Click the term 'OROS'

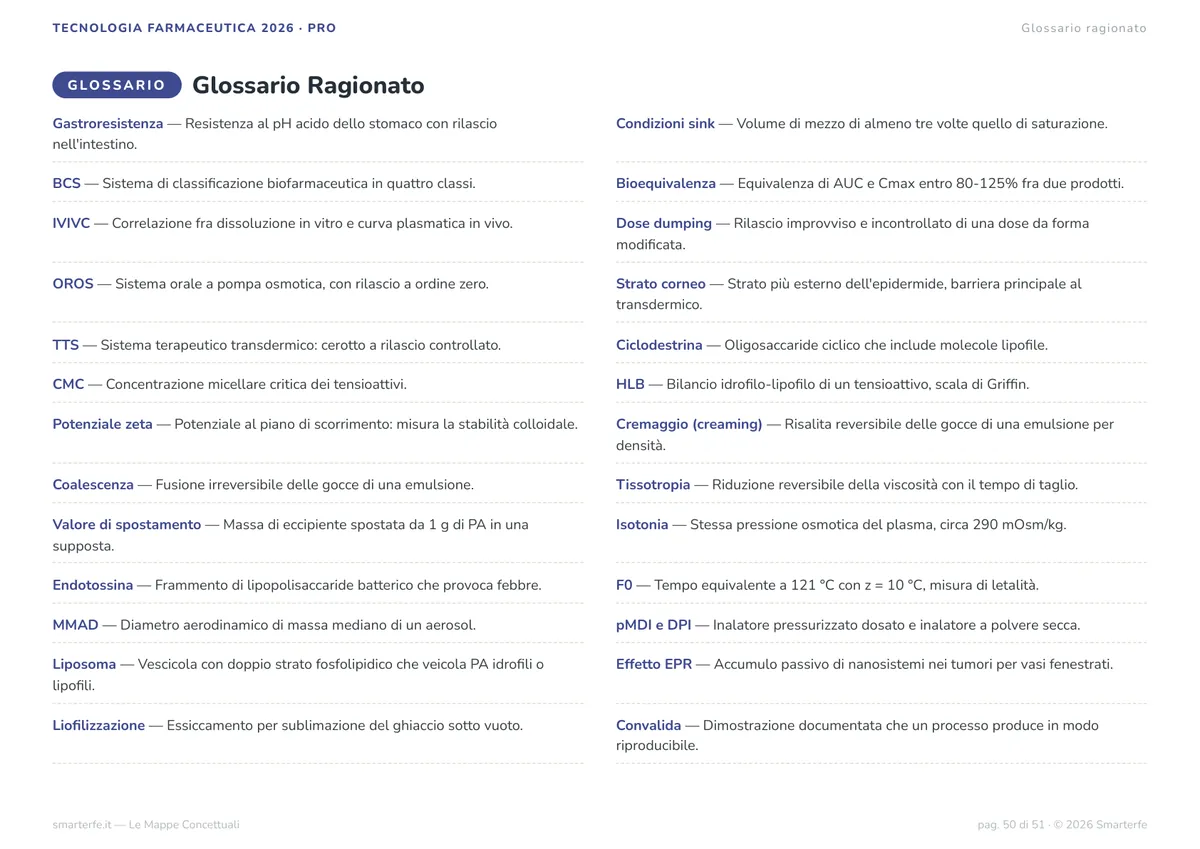click(73, 284)
